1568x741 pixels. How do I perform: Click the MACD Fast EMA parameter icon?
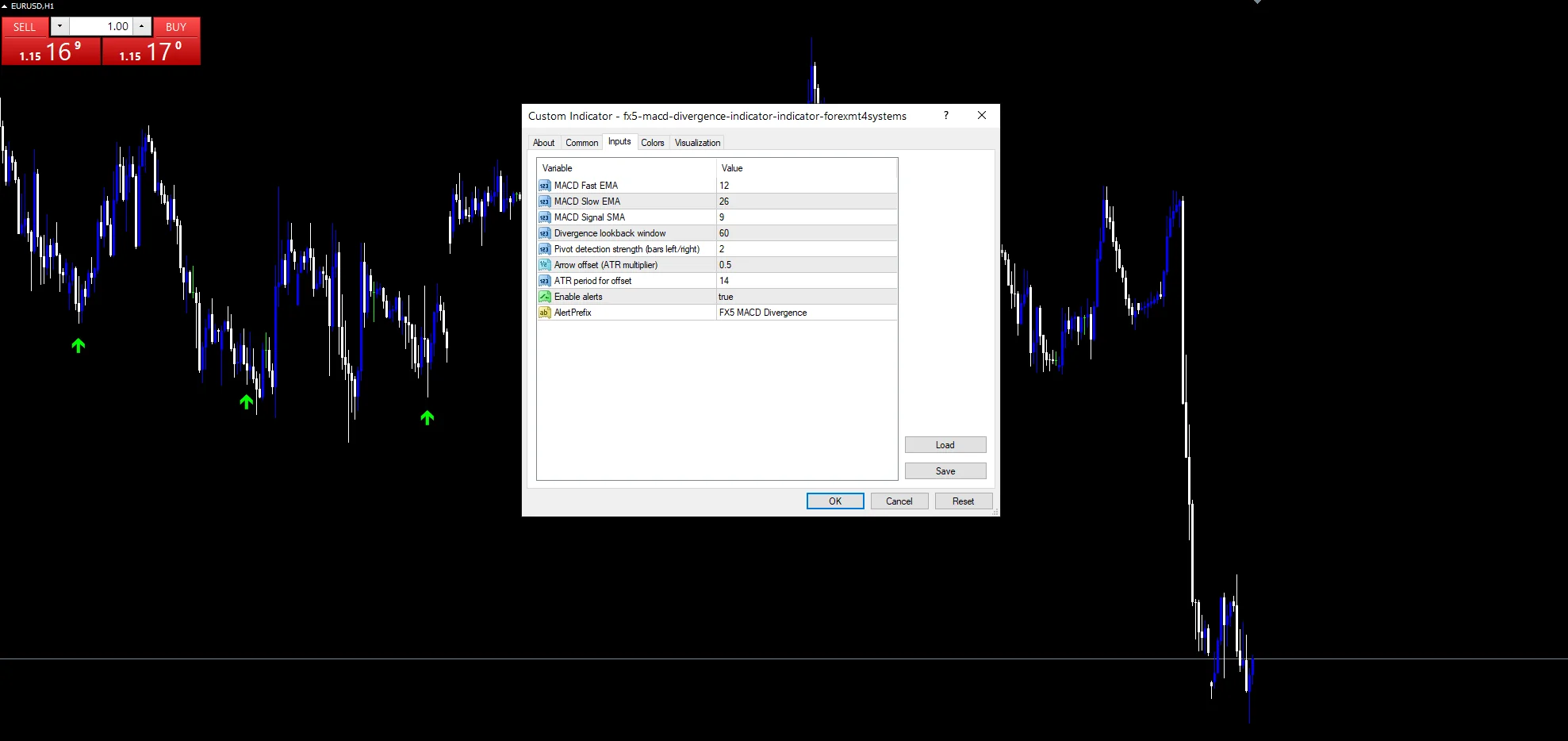click(544, 186)
